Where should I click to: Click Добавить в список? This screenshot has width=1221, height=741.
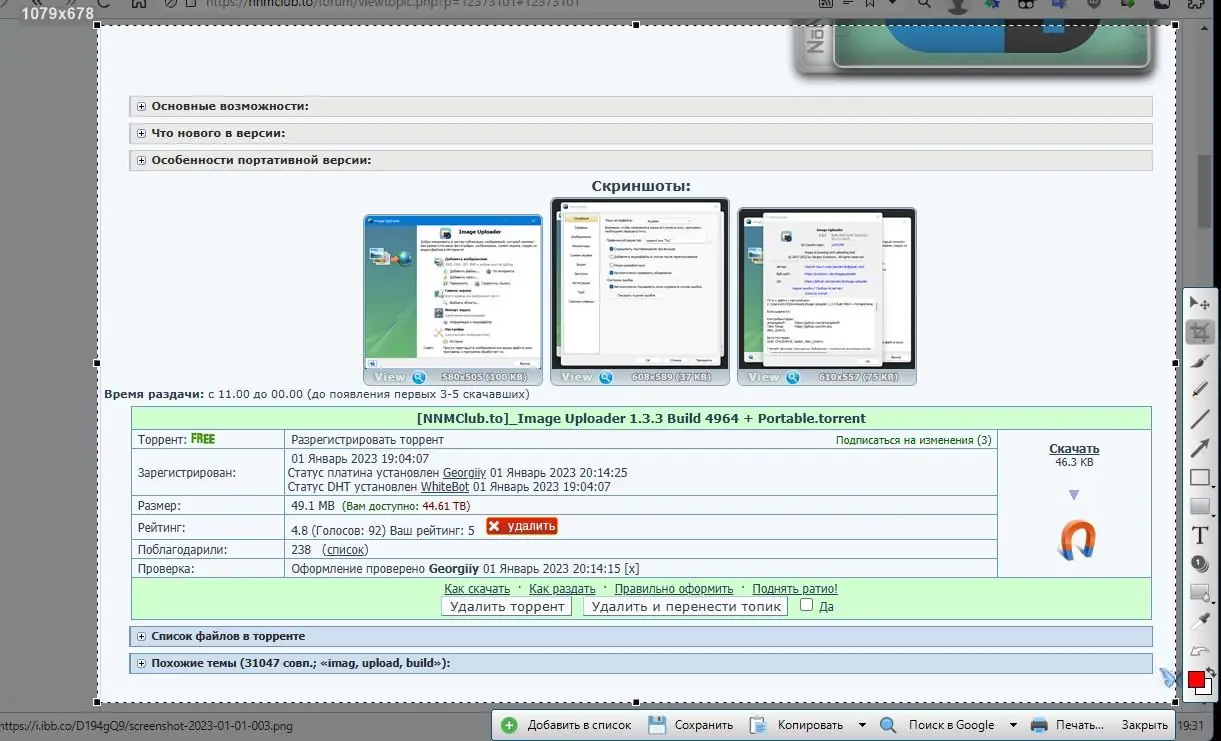pyautogui.click(x=566, y=725)
